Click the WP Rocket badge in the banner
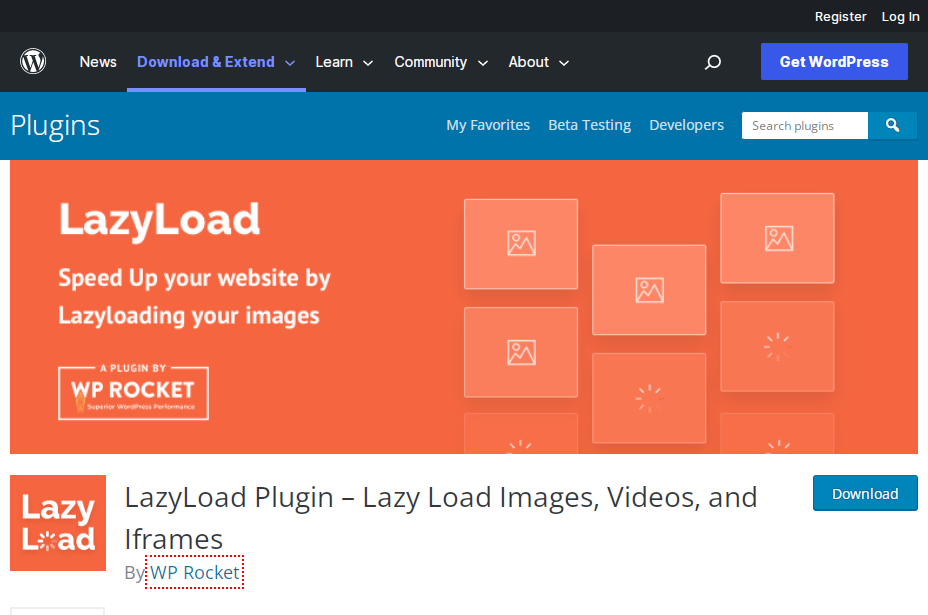This screenshot has width=928, height=615. click(x=133, y=392)
